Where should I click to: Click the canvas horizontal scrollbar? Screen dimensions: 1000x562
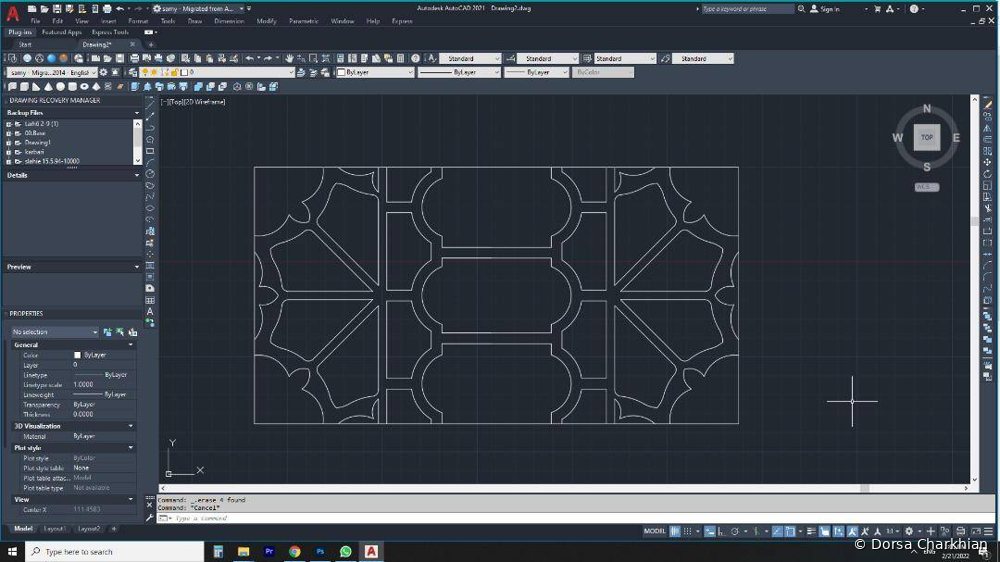coord(564,488)
